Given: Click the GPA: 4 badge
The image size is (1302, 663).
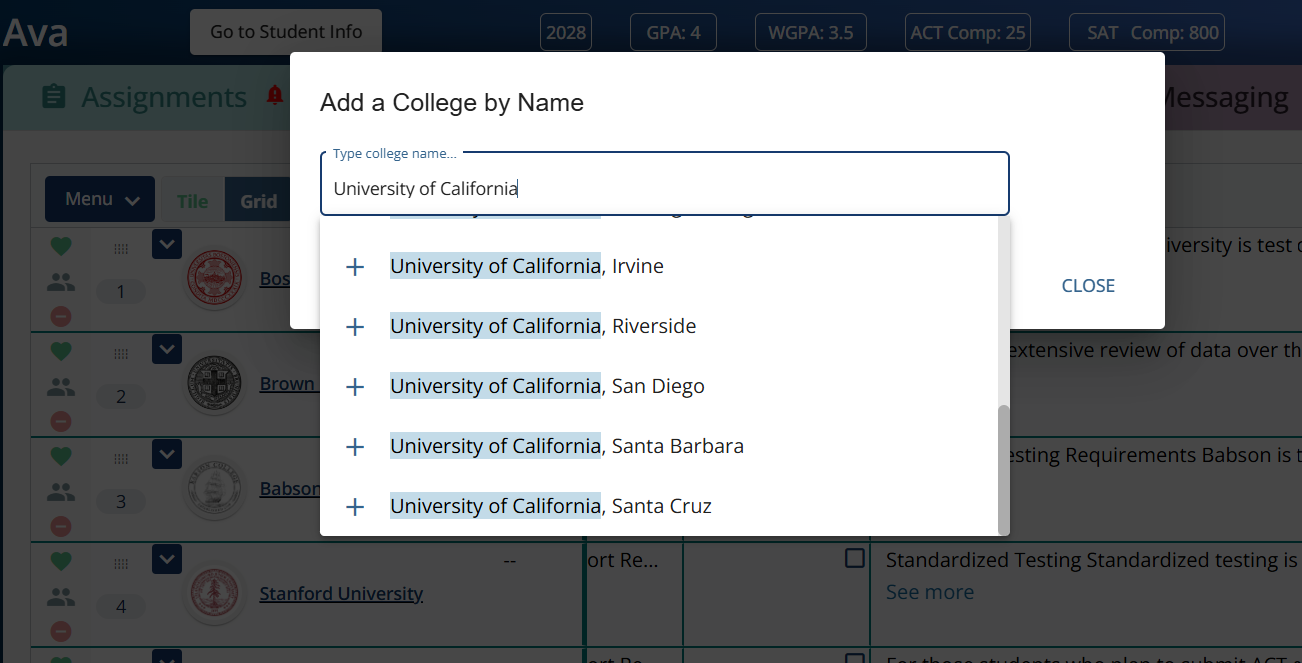Looking at the screenshot, I should 674,33.
